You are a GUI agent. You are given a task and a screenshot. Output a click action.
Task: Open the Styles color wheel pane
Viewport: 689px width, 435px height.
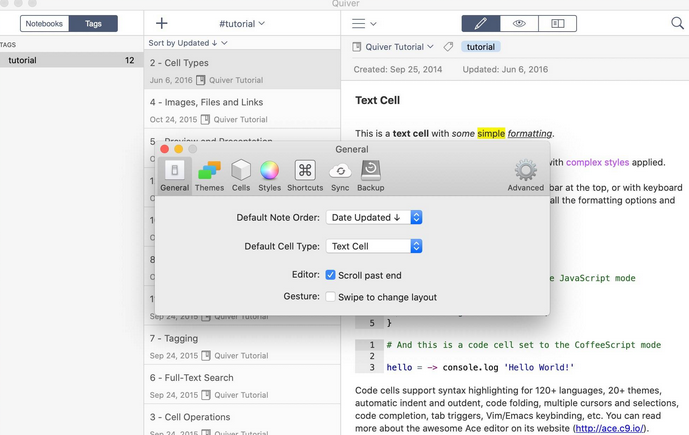pos(269,176)
